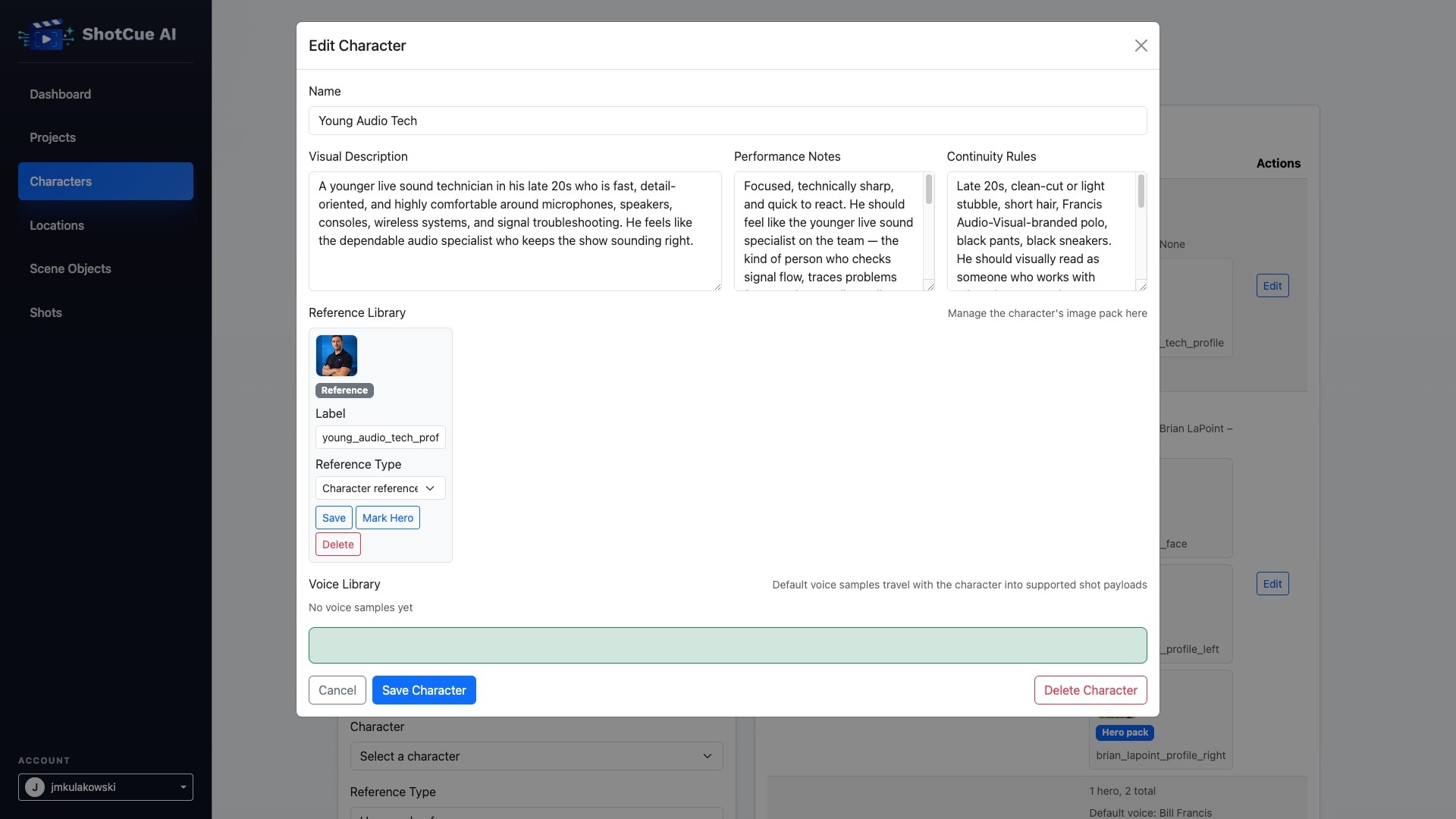Click Save Character
The image size is (1456, 819).
pos(424,690)
